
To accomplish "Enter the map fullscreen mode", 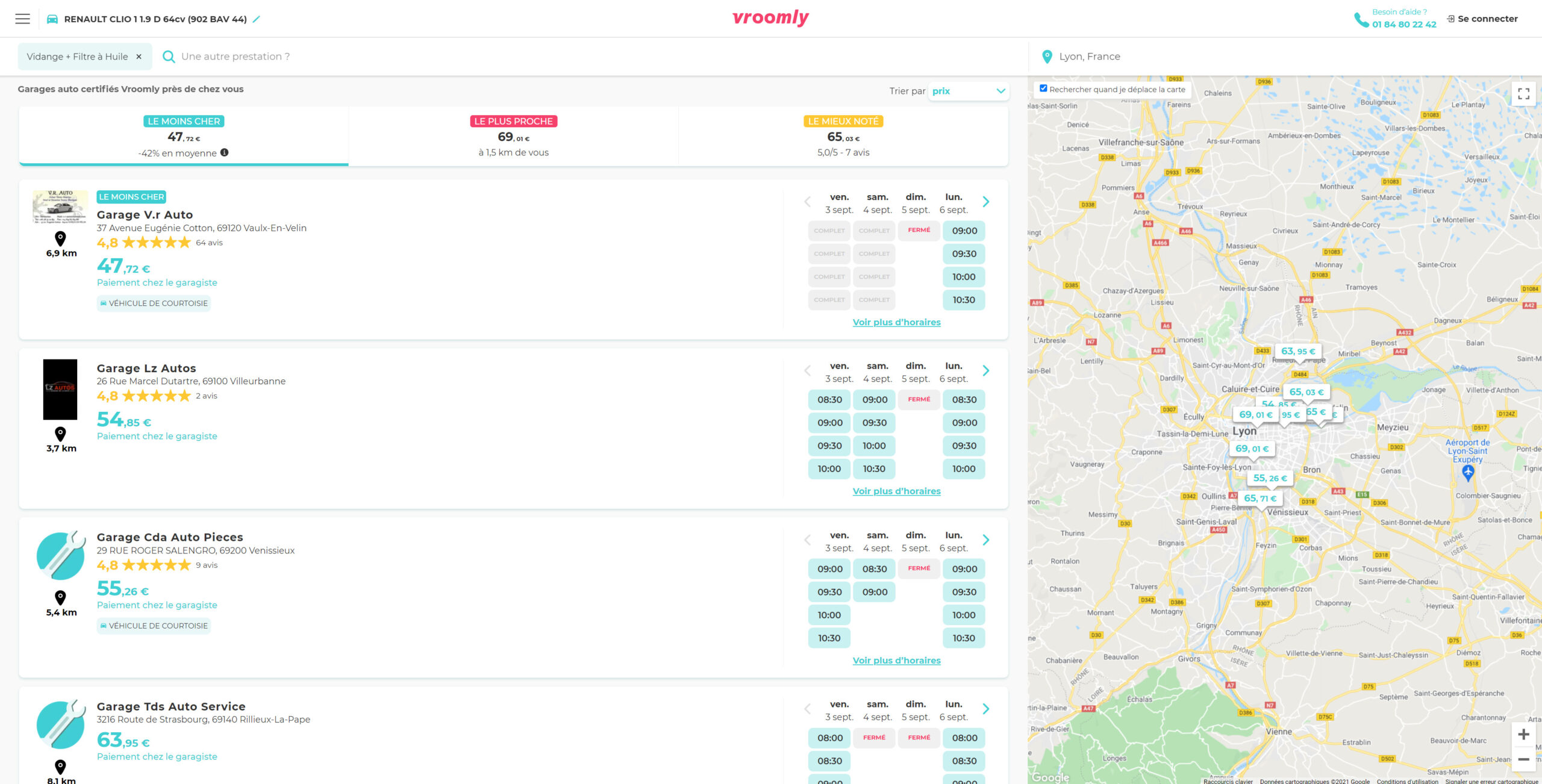I will pyautogui.click(x=1523, y=94).
